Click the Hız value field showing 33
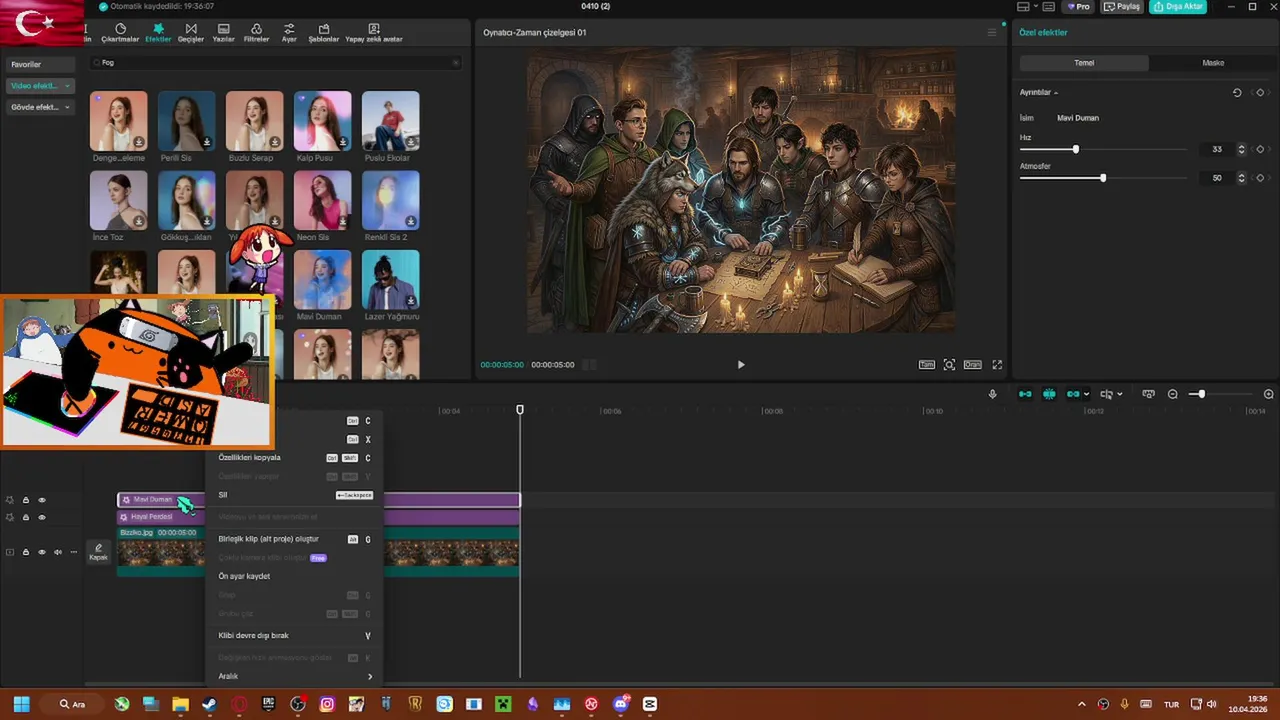 point(1216,149)
